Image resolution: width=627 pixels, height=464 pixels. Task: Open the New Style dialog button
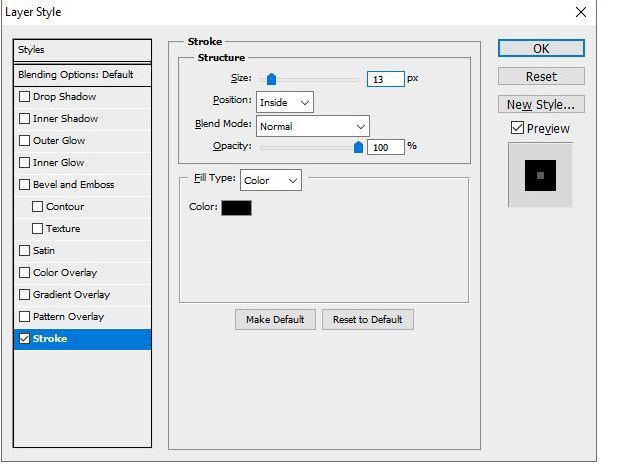541,104
